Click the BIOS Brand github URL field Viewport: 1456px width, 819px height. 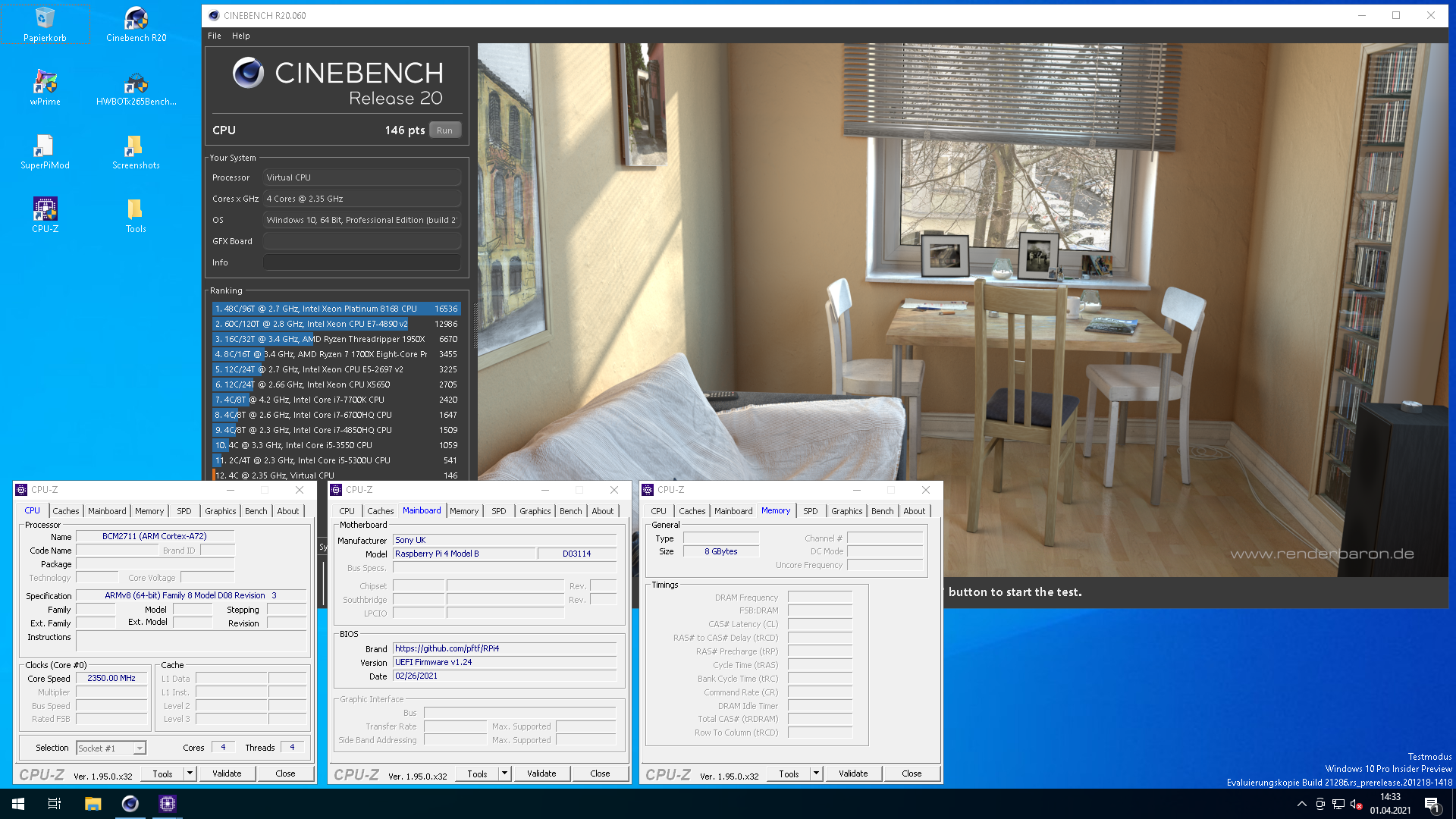click(x=504, y=649)
